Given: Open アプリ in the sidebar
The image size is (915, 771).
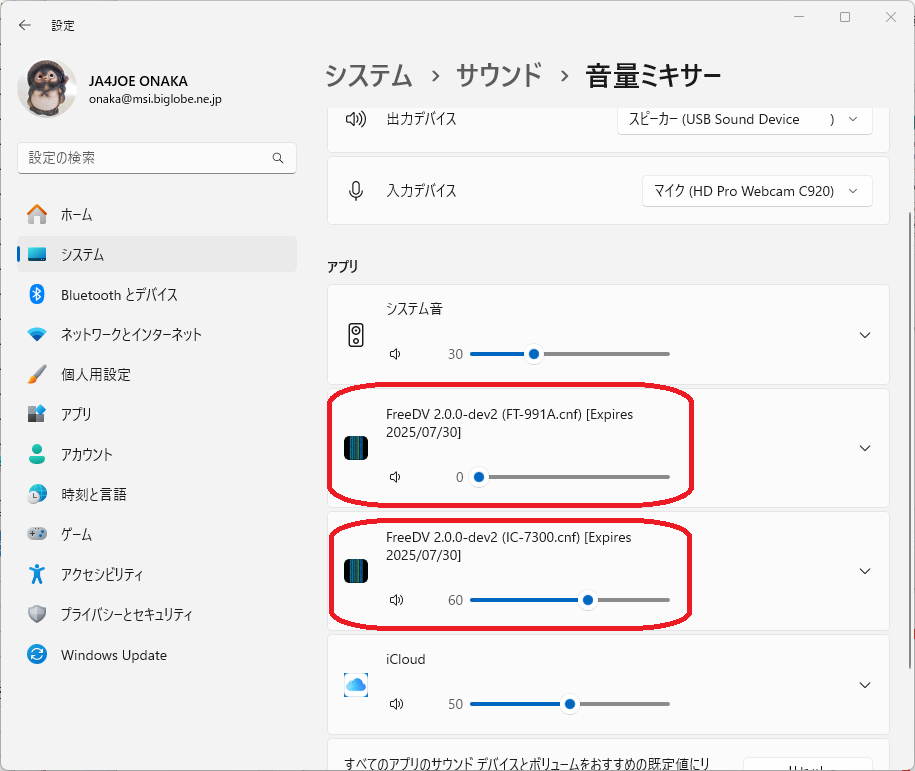Looking at the screenshot, I should (157, 414).
